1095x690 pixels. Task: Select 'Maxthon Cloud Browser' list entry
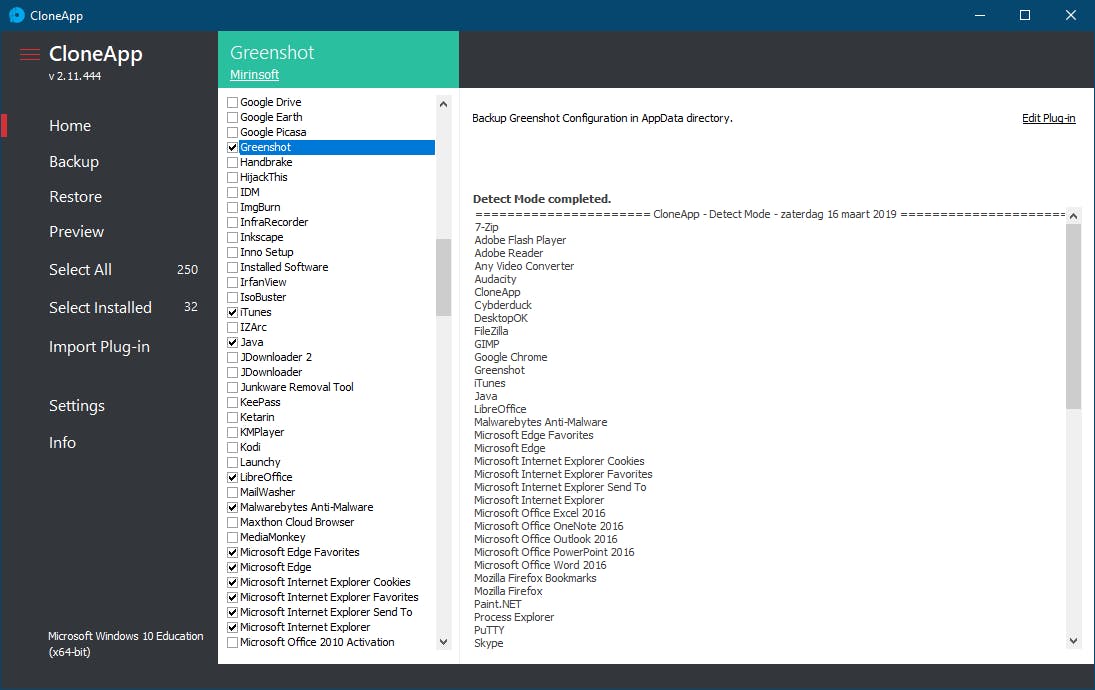pyautogui.click(x=297, y=522)
